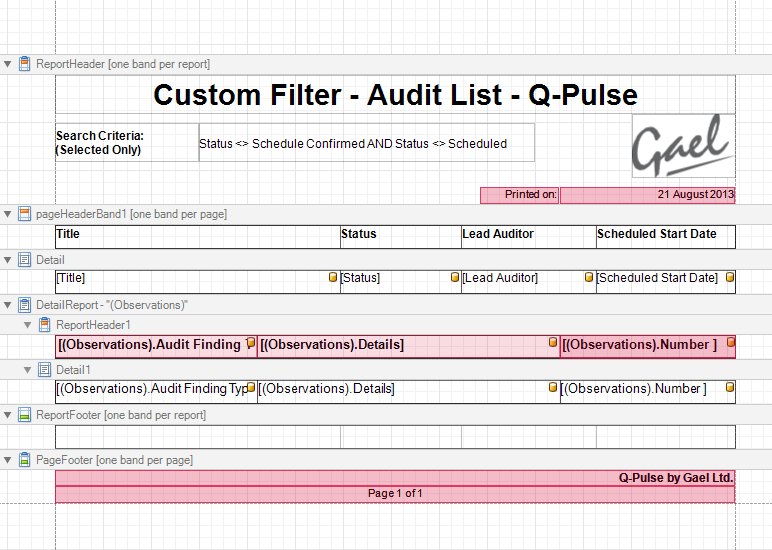Click data binding icon in [Lead Auditor] cell

[588, 277]
